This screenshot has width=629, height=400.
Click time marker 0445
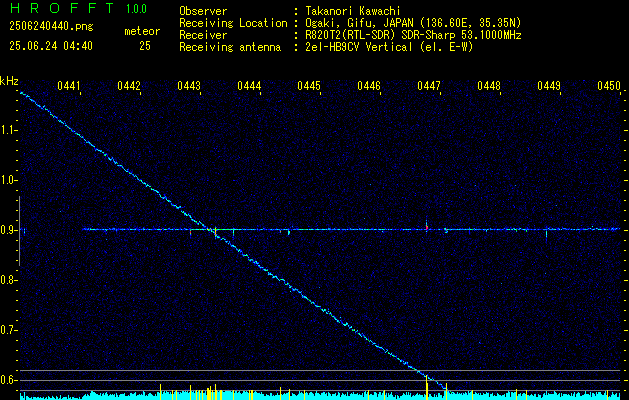308,85
